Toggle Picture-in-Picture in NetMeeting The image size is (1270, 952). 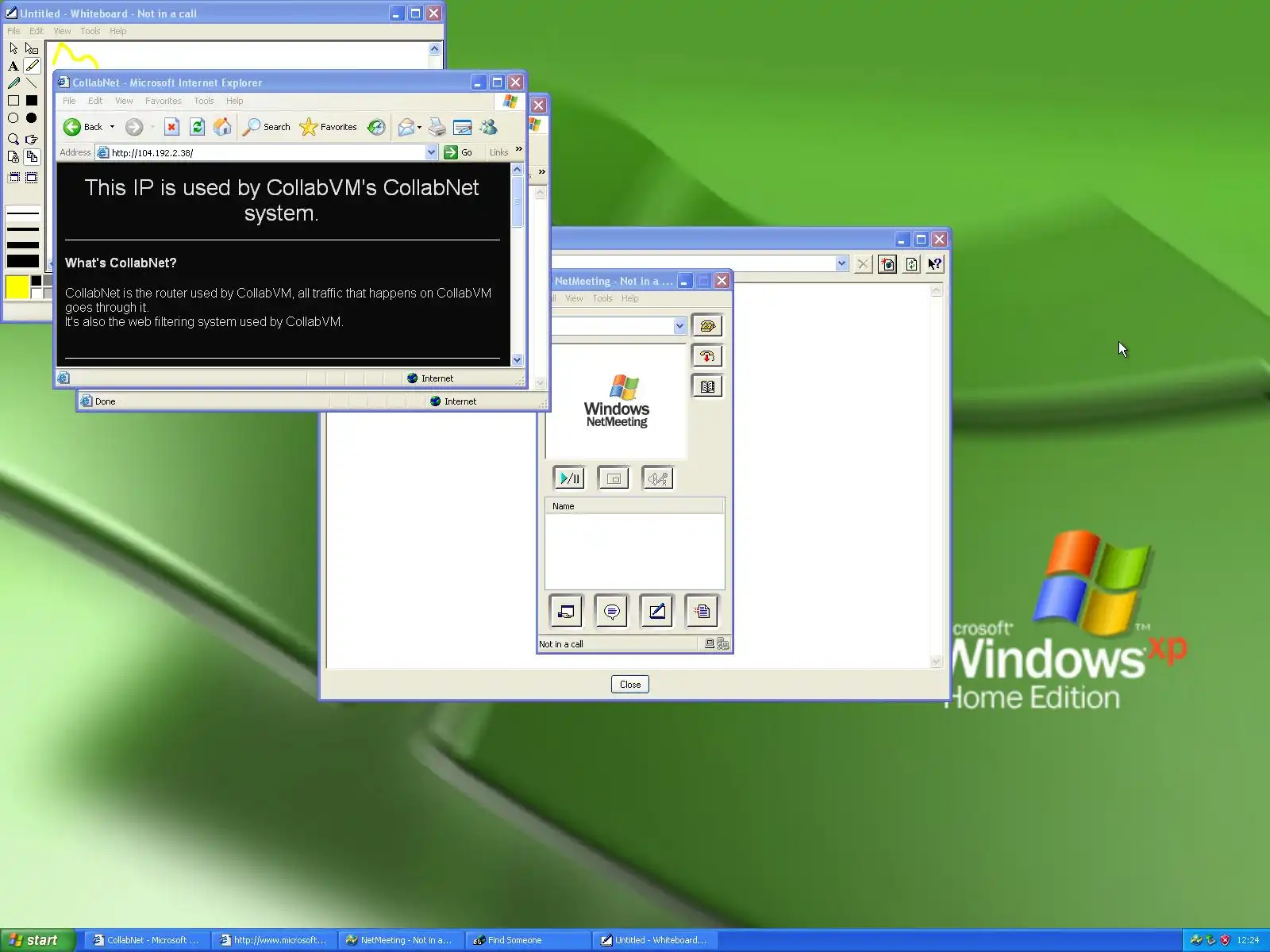(613, 478)
